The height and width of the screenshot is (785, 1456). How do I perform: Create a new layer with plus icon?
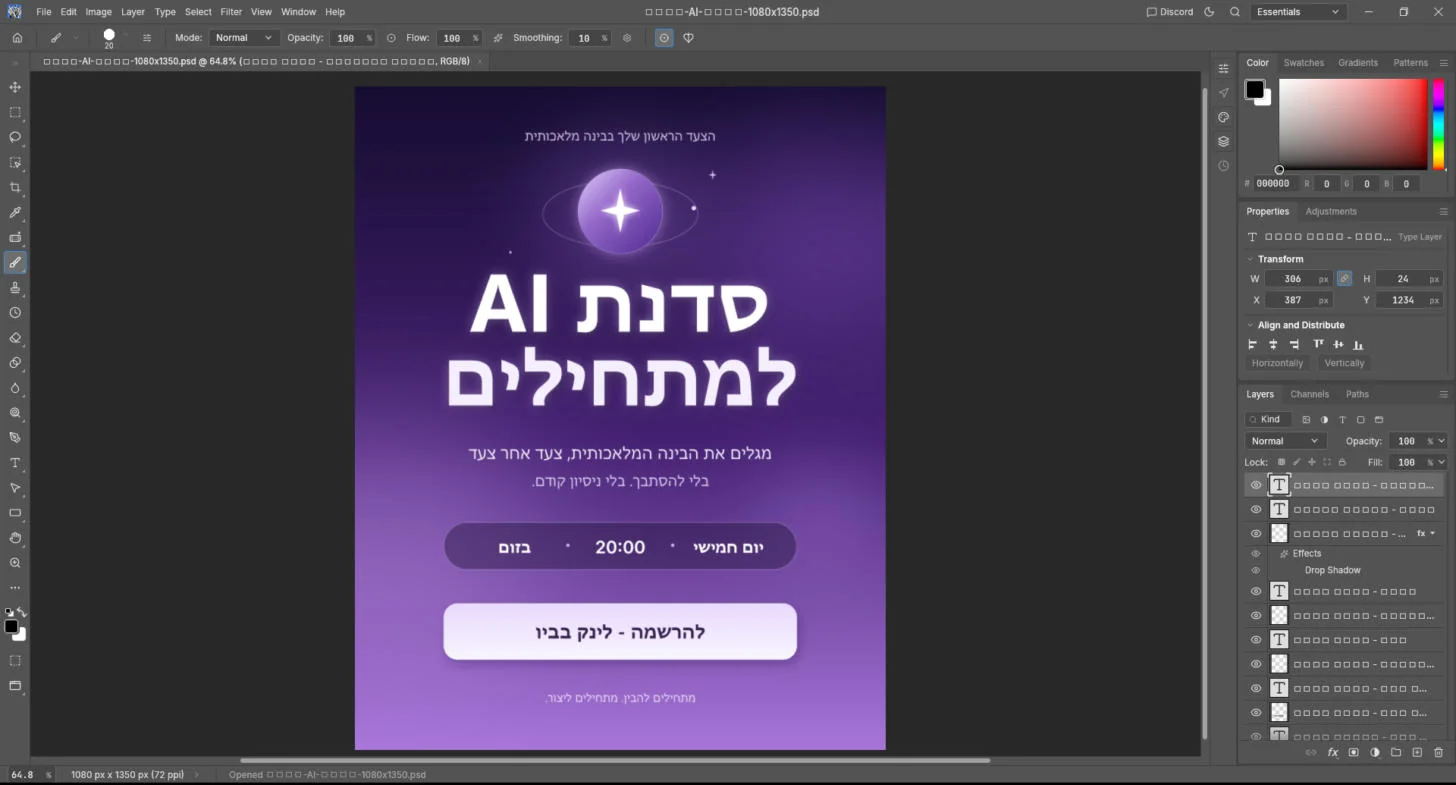pos(1417,752)
